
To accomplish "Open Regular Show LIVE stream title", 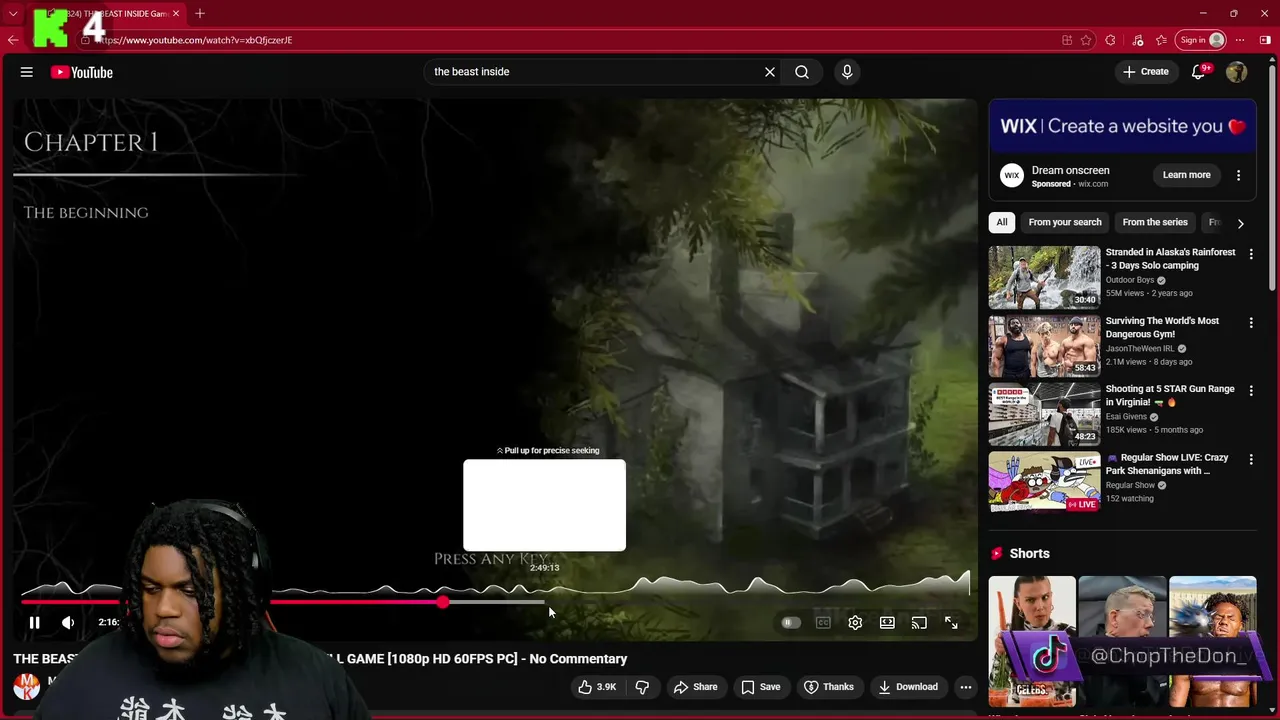I will point(1167,464).
